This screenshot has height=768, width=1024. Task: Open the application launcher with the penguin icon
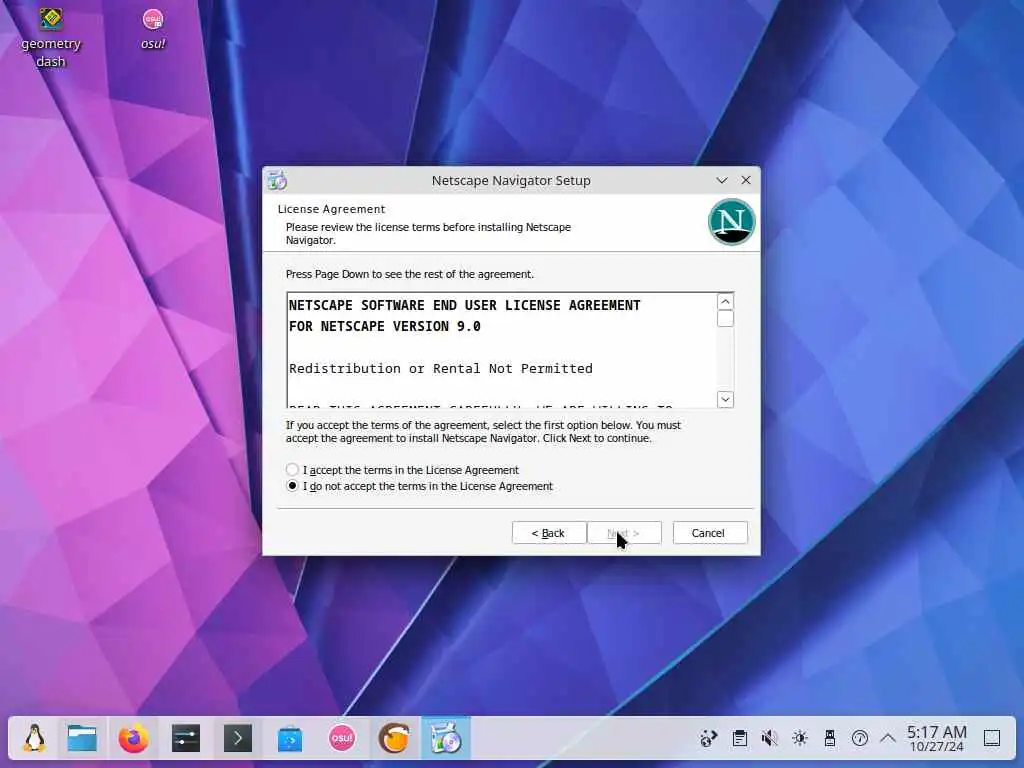(34, 739)
